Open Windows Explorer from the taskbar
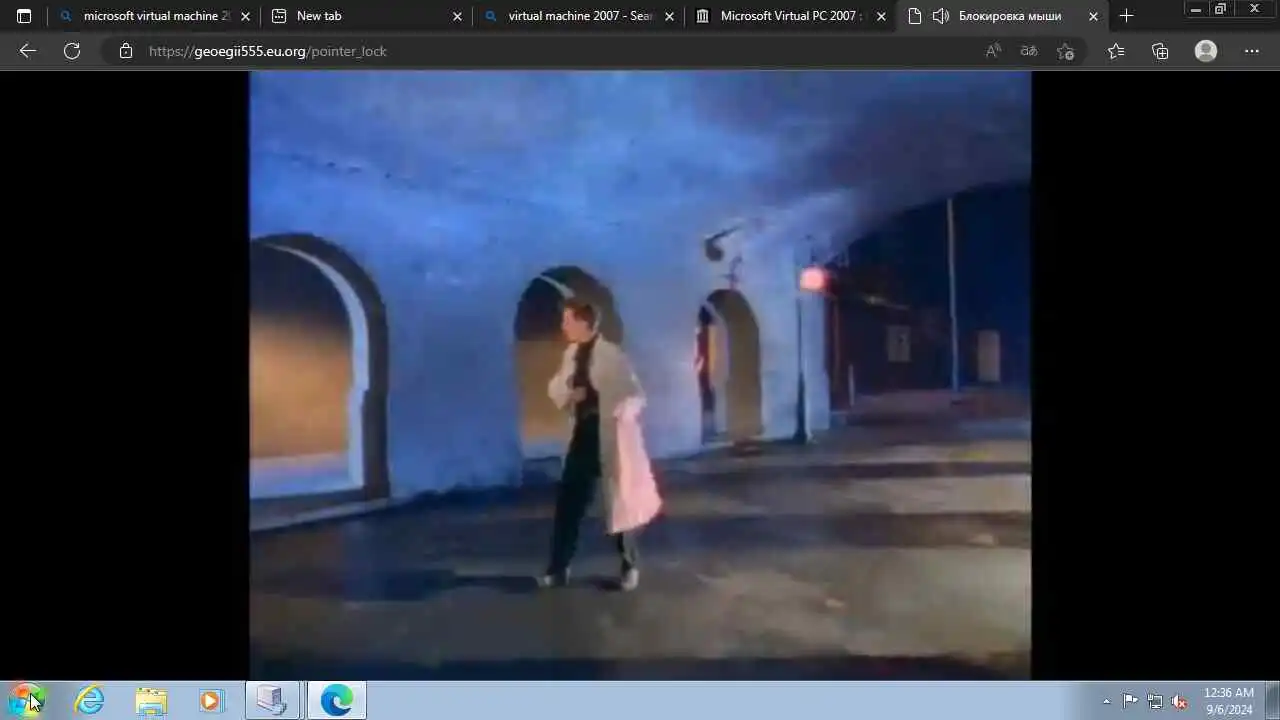1280x720 pixels. [152, 700]
